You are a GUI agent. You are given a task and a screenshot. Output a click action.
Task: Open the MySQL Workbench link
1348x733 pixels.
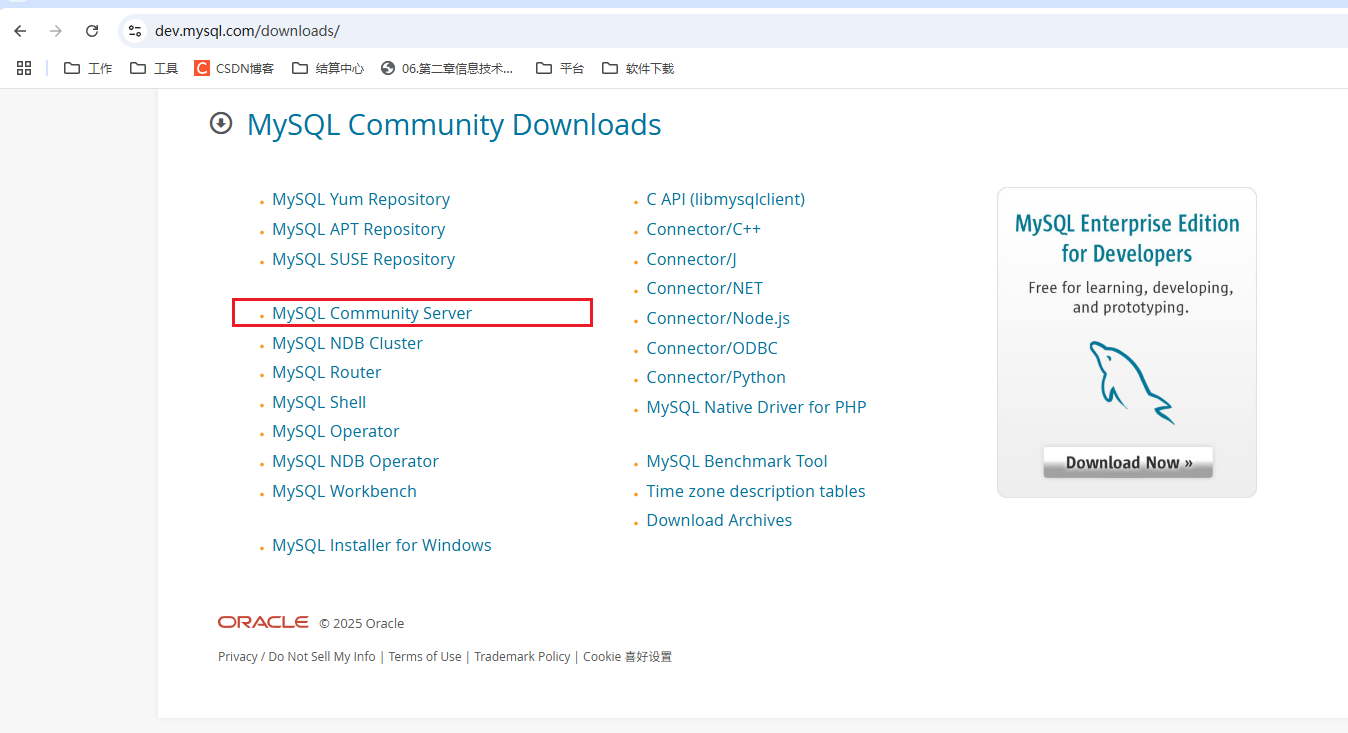coord(344,490)
